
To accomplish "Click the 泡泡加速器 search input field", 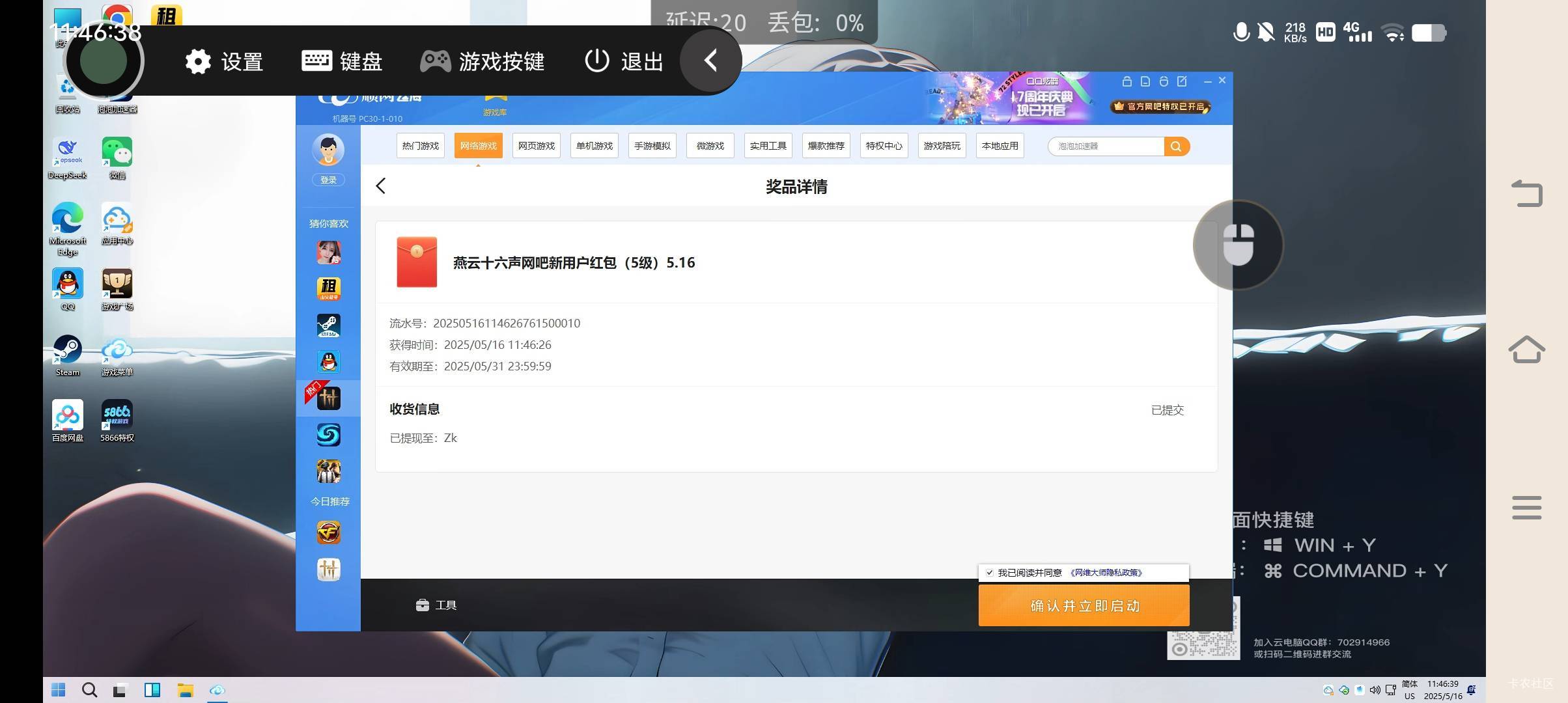I will coord(1106,146).
